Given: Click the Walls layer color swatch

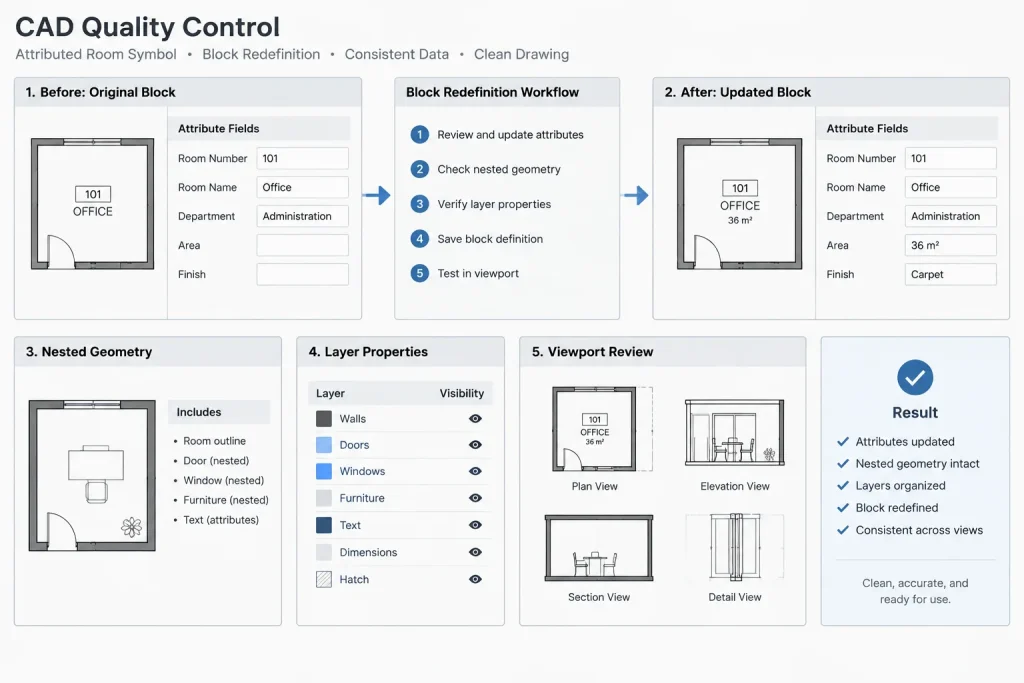Looking at the screenshot, I should [324, 419].
